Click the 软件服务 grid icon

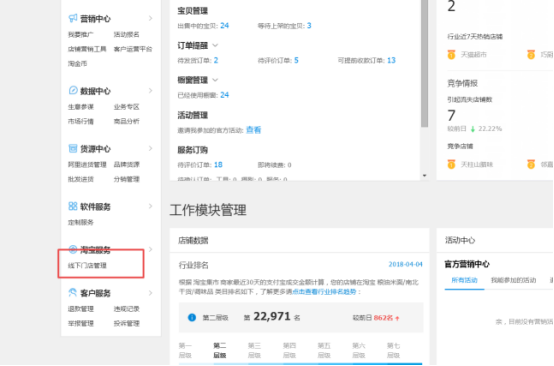pyautogui.click(x=73, y=206)
